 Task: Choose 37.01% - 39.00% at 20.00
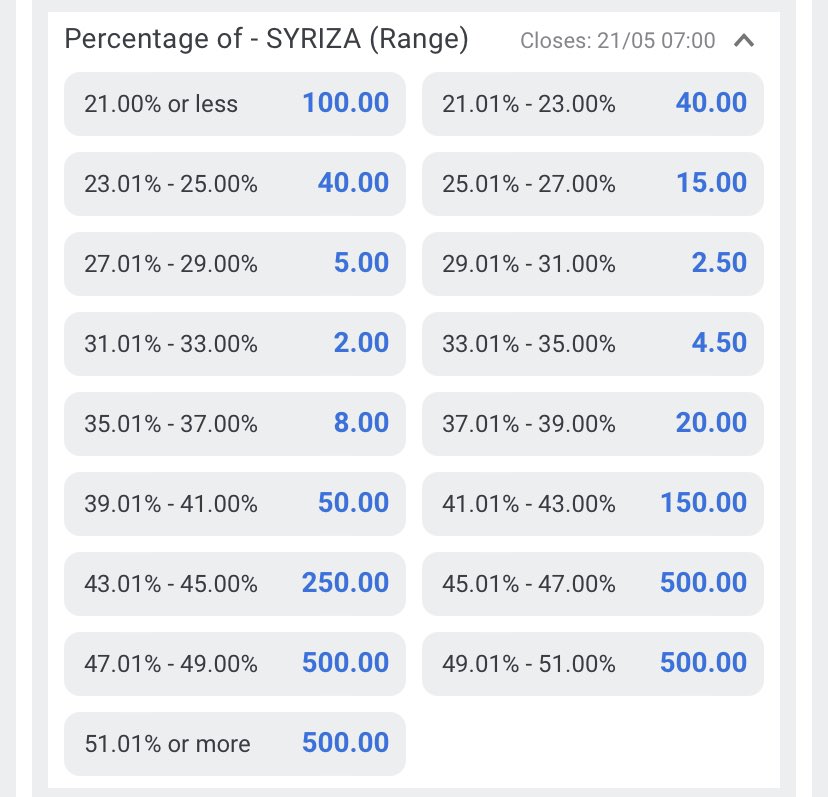click(593, 423)
